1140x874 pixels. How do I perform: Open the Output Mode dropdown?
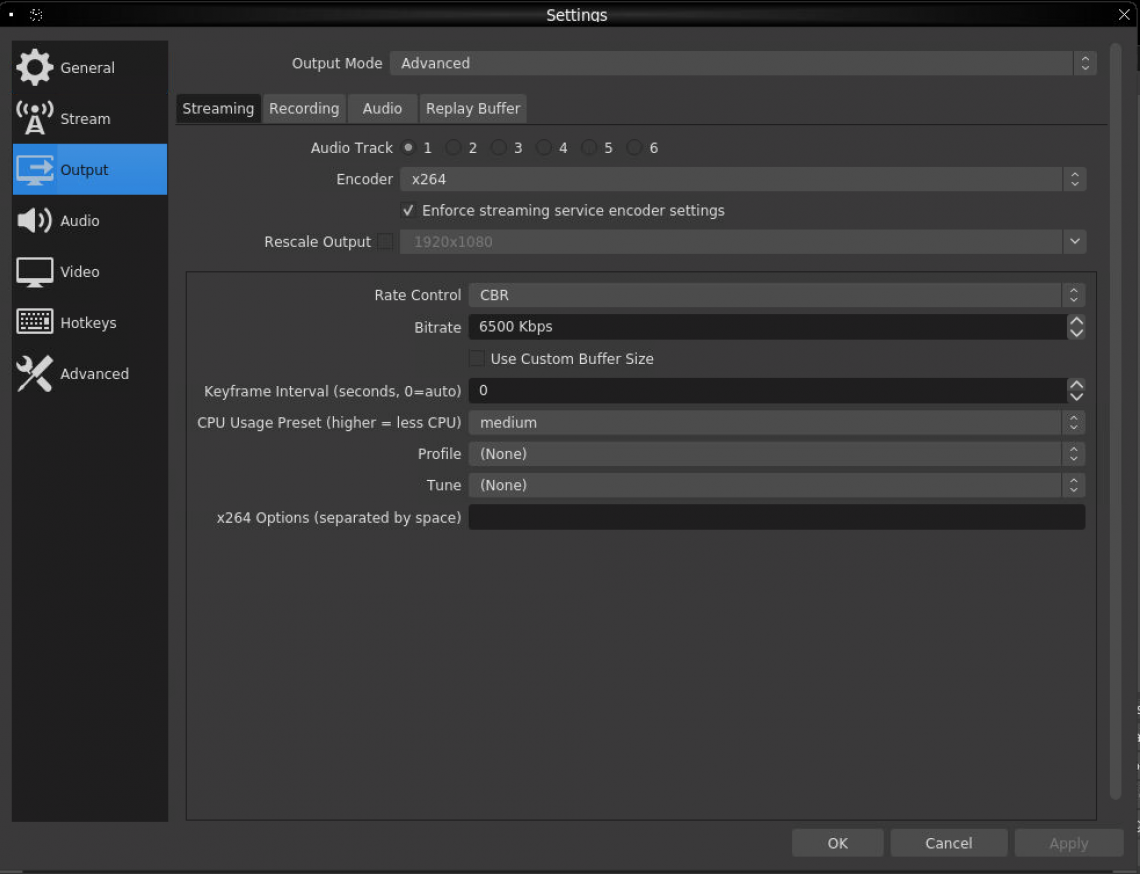[x=742, y=63]
